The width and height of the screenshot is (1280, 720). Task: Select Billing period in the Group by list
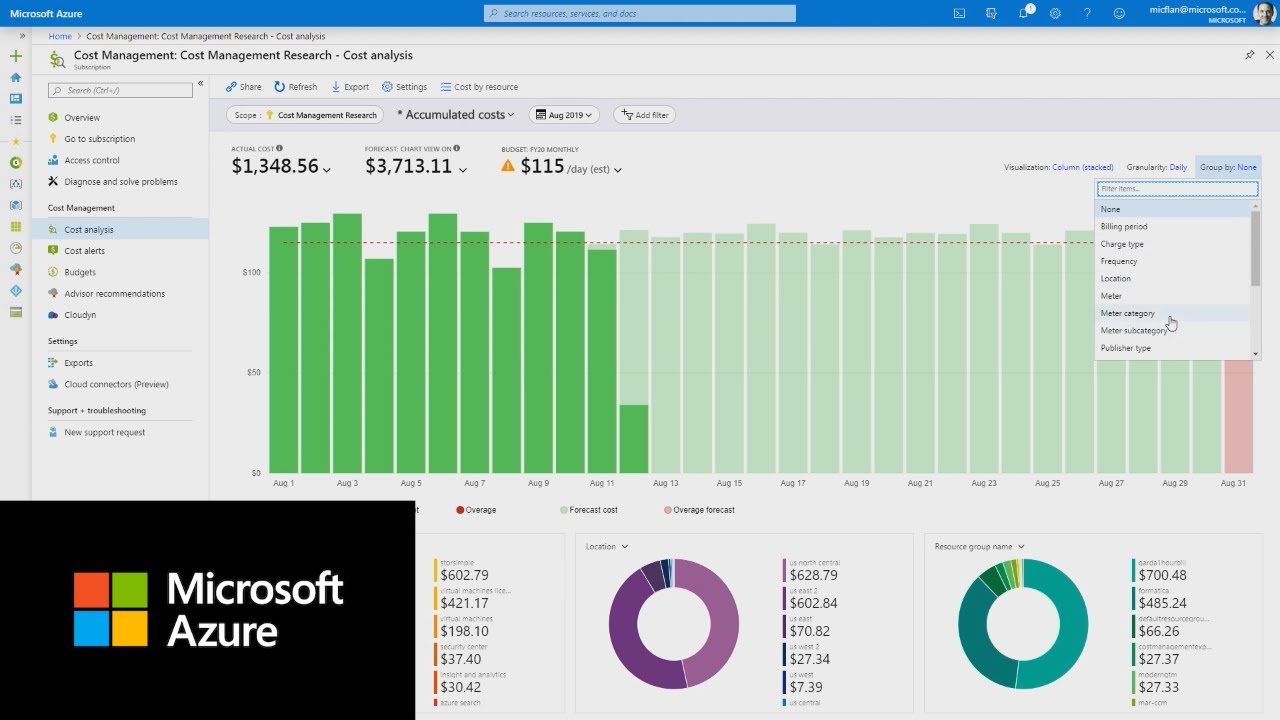(1172, 227)
